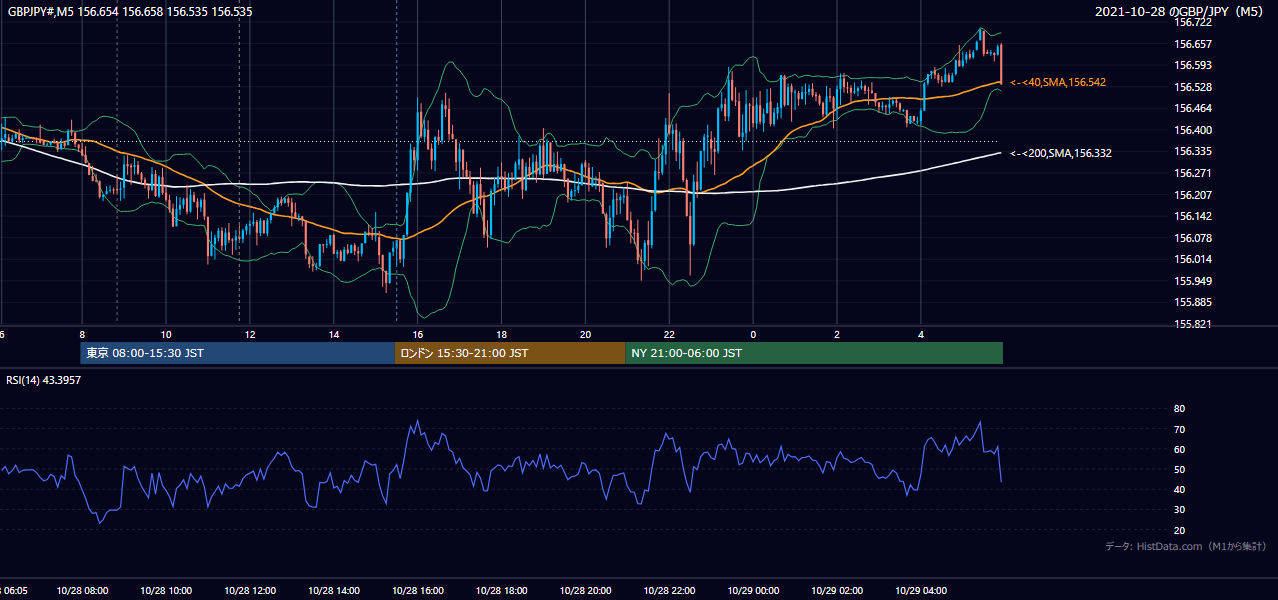The width and height of the screenshot is (1278, 600).
Task: Click hour tick 22 under price chart
Action: [670, 335]
